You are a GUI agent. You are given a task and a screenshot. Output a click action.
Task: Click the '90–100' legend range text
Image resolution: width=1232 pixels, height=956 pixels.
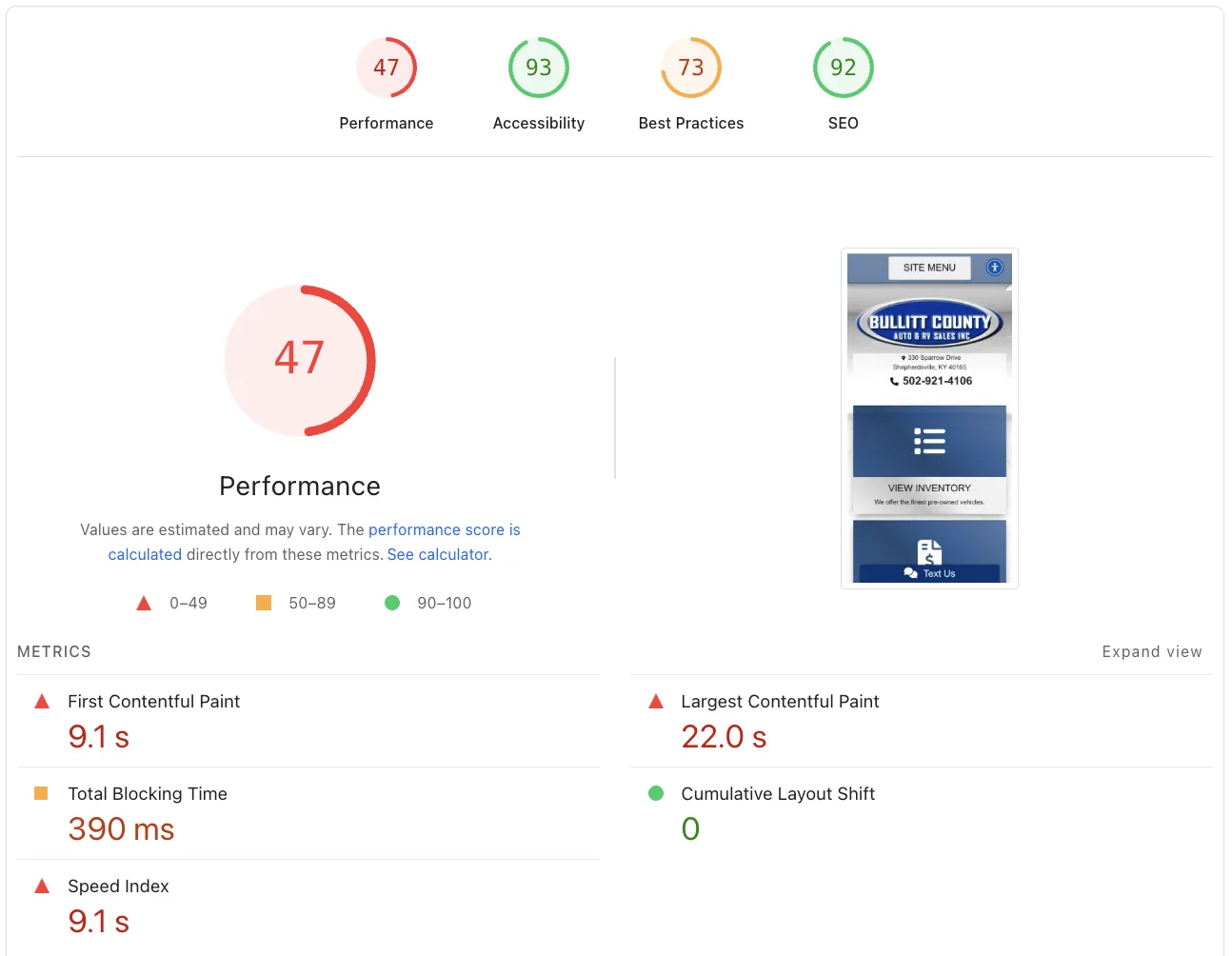pos(445,603)
